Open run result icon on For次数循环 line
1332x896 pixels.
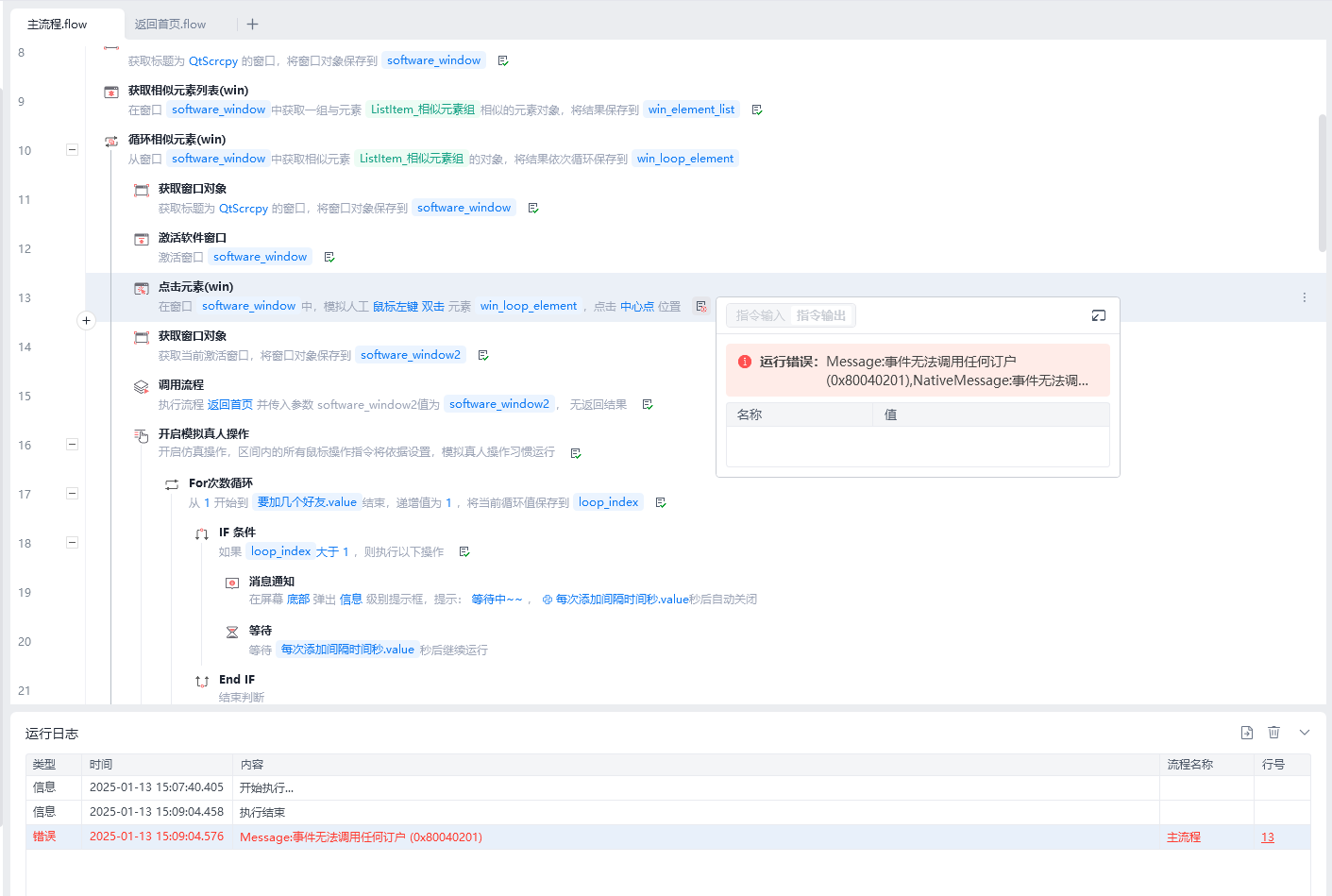tap(661, 502)
